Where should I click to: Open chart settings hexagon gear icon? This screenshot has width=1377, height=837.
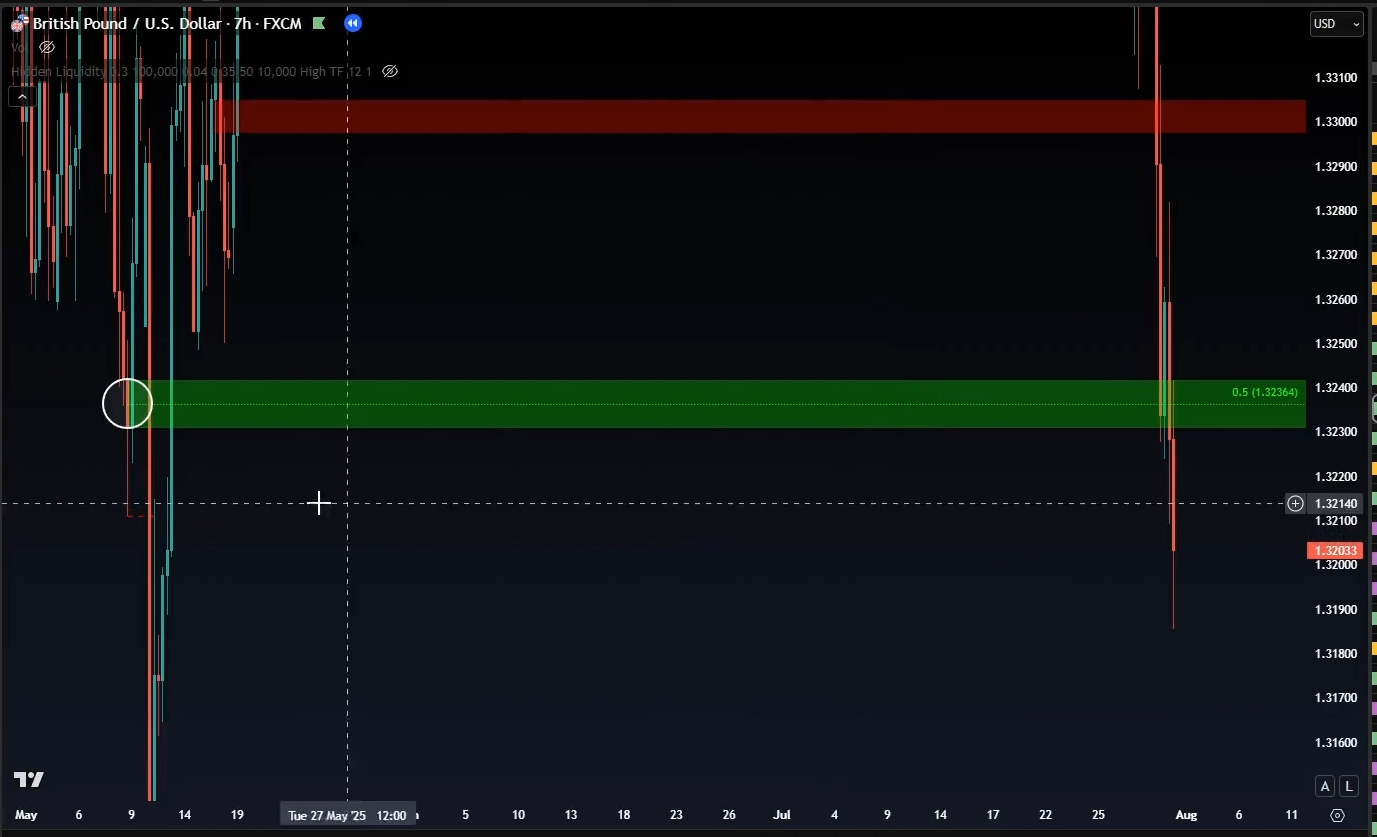[x=1338, y=815]
